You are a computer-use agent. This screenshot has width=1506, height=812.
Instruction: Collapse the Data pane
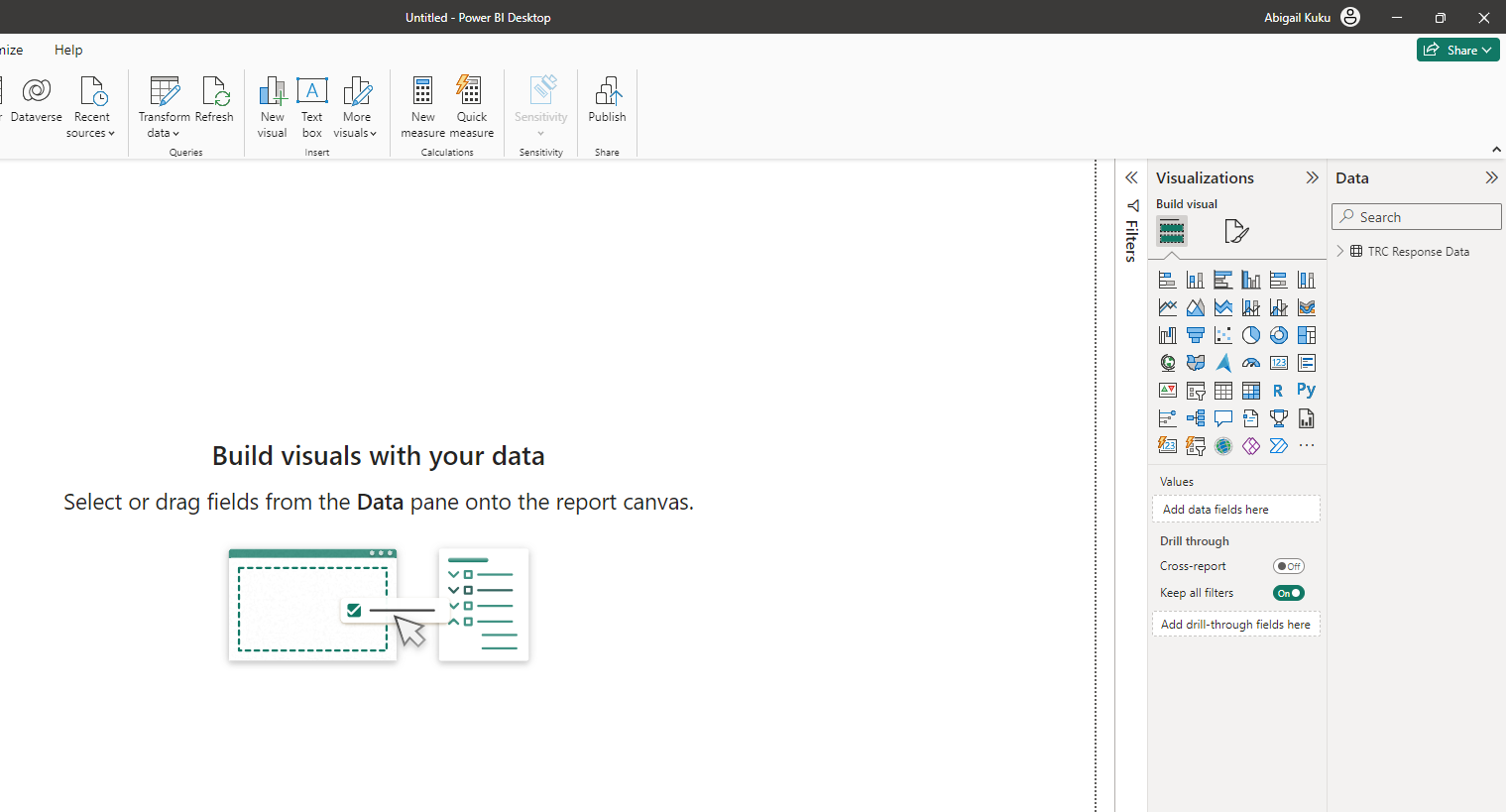(1491, 177)
